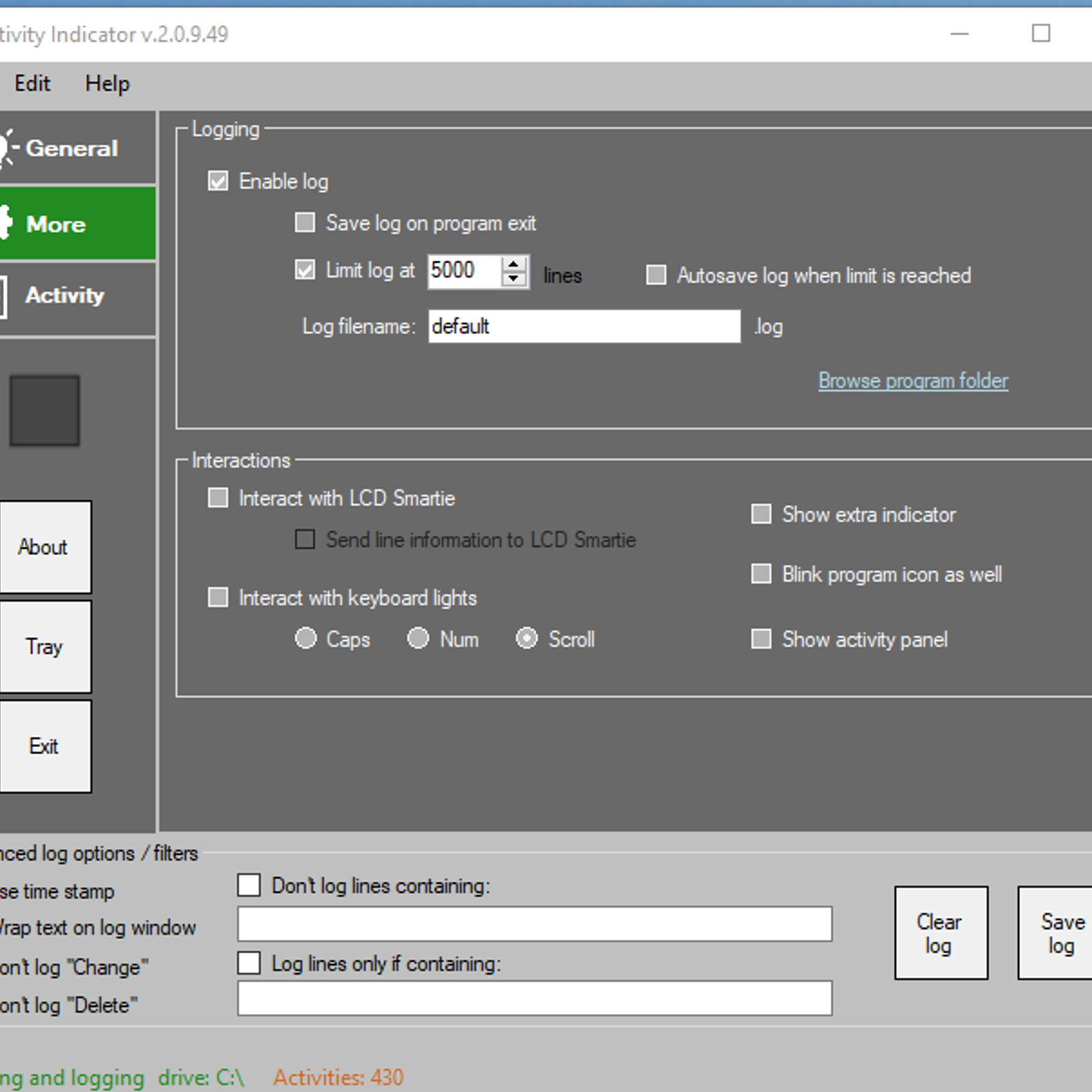Click the Log filename text field
The width and height of the screenshot is (1092, 1092).
584,326
